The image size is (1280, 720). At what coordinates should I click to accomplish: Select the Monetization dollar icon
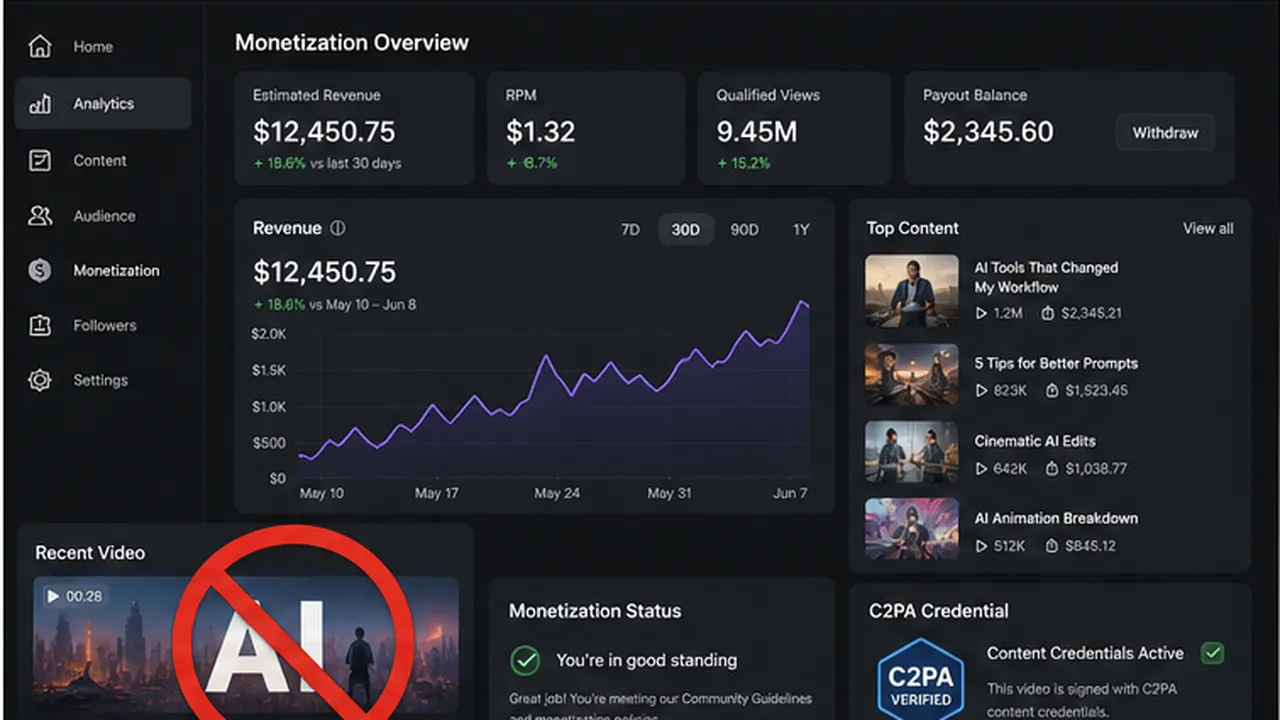point(40,271)
